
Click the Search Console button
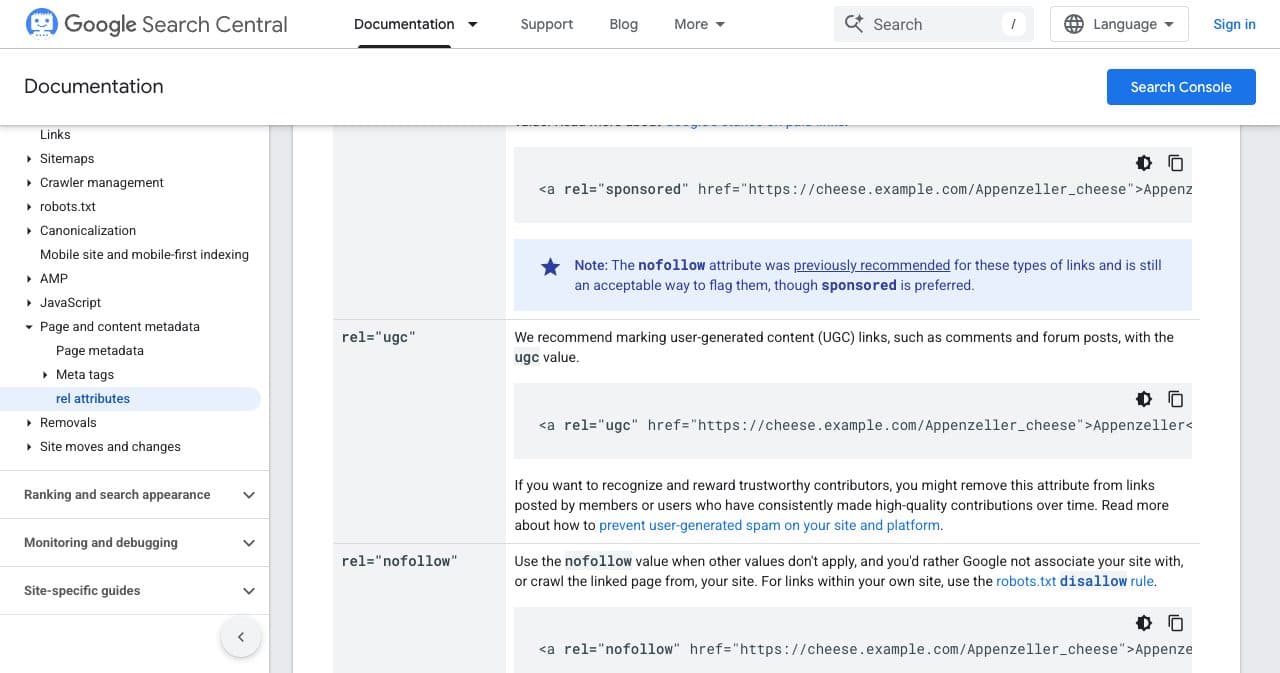coord(1181,87)
